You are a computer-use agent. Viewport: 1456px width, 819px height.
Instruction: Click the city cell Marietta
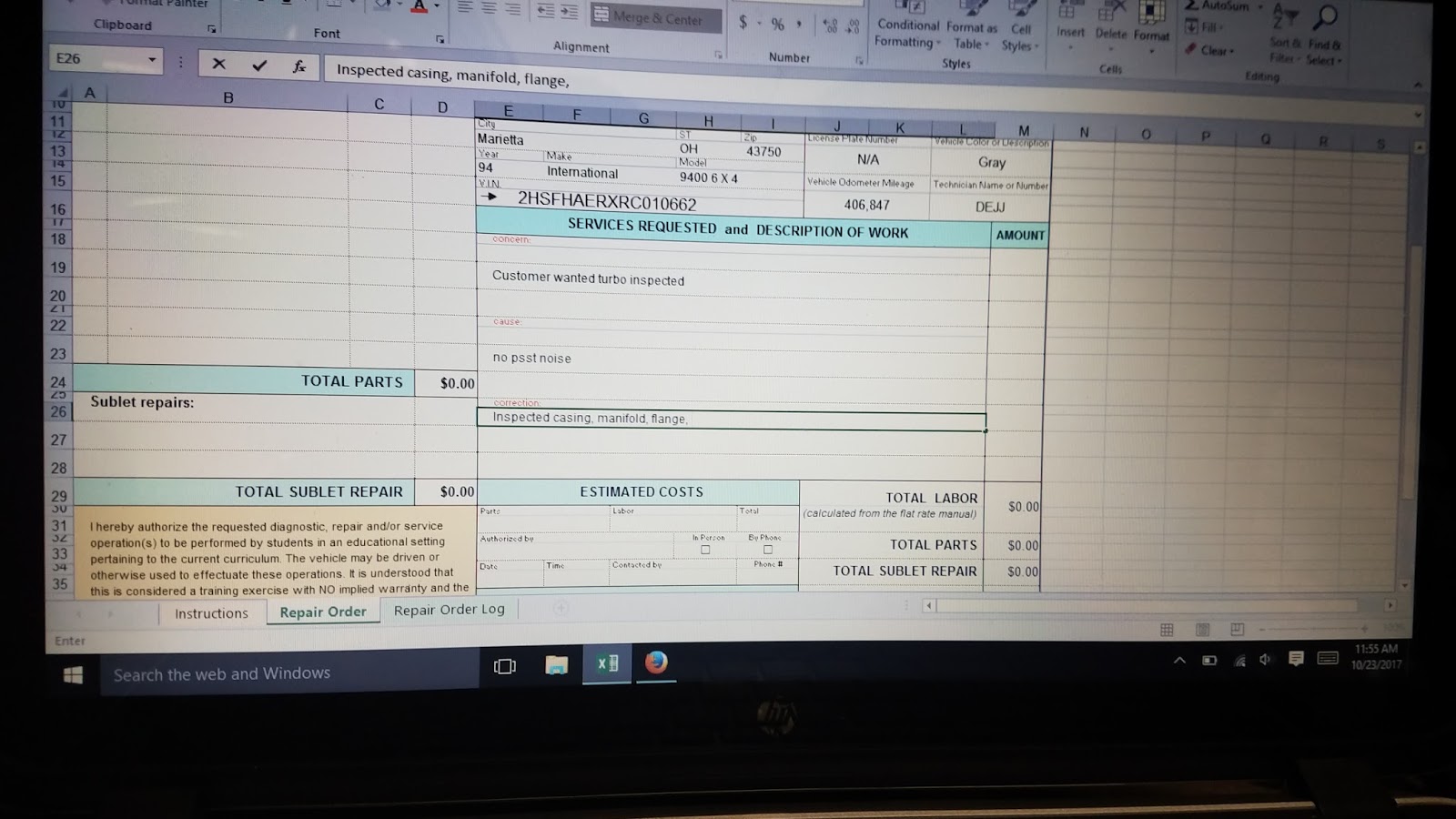[576, 141]
